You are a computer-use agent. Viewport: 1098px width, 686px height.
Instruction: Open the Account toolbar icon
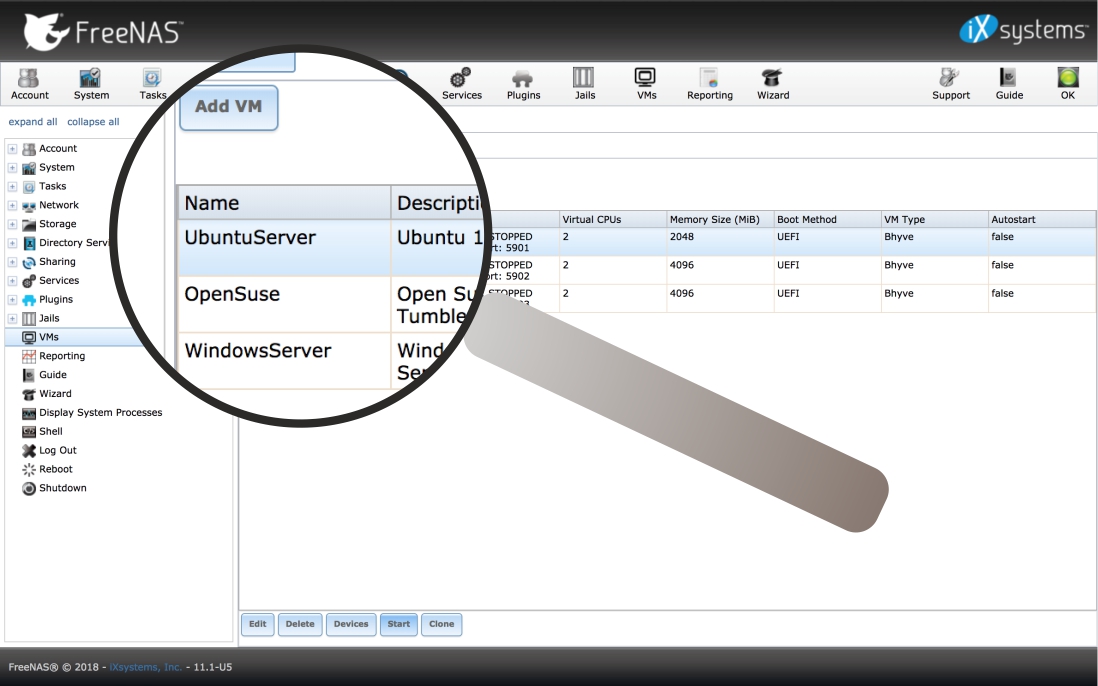[x=29, y=84]
